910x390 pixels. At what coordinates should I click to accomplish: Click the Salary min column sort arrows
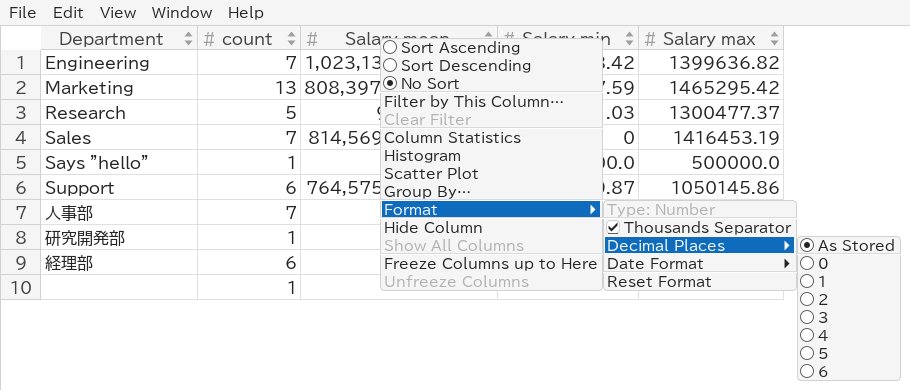[x=629, y=39]
